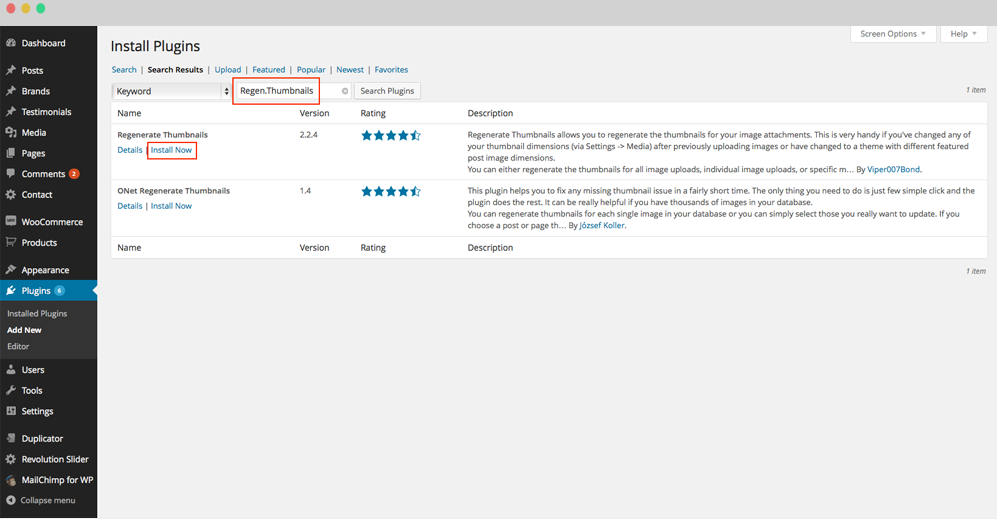Clear the search field with the x icon
Viewport: 997px width, 519px height.
point(345,91)
